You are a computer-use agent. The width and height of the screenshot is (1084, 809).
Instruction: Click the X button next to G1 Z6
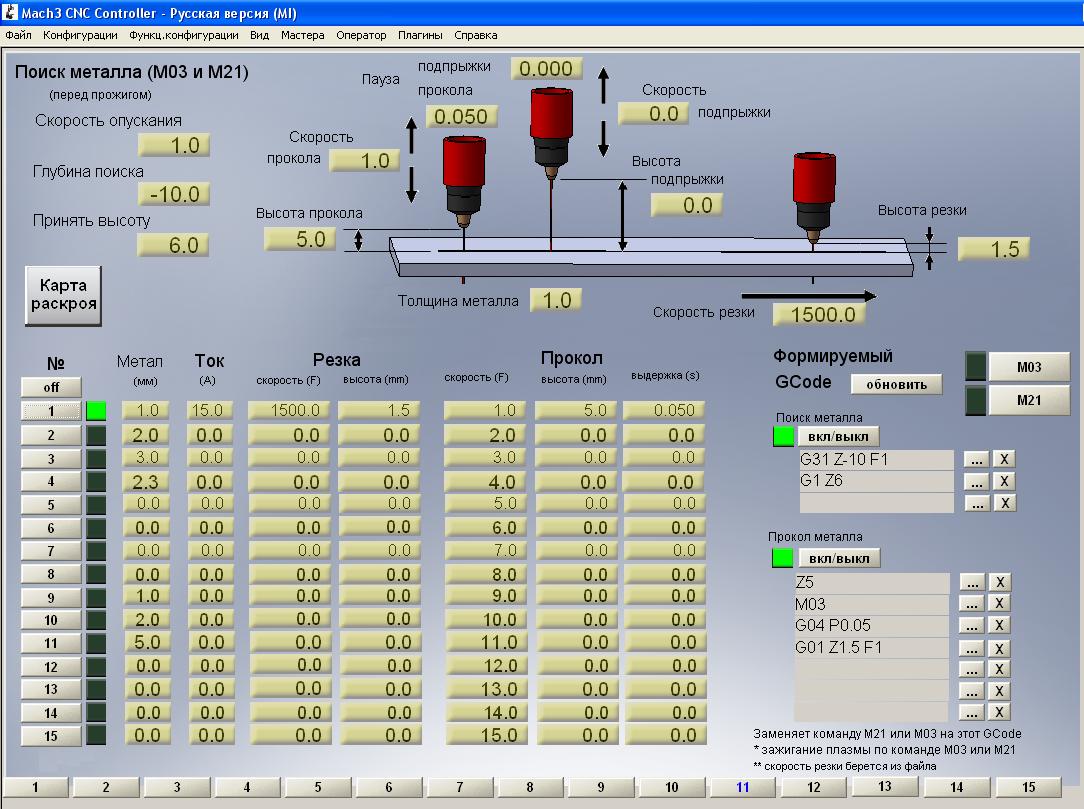tap(1005, 481)
